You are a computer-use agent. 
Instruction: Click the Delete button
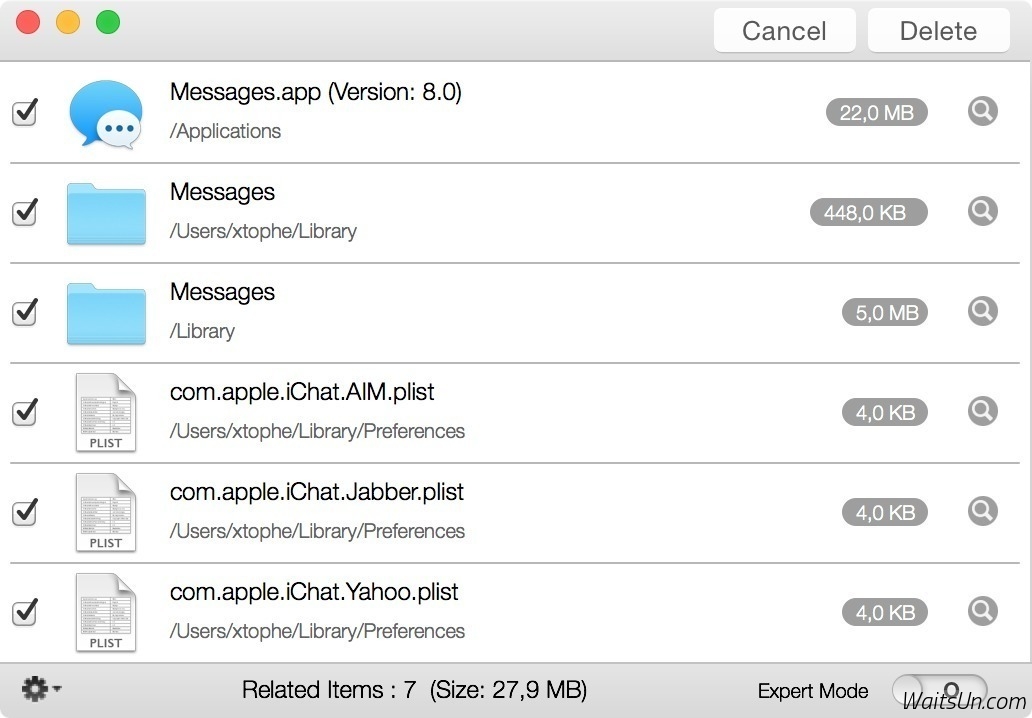point(938,31)
